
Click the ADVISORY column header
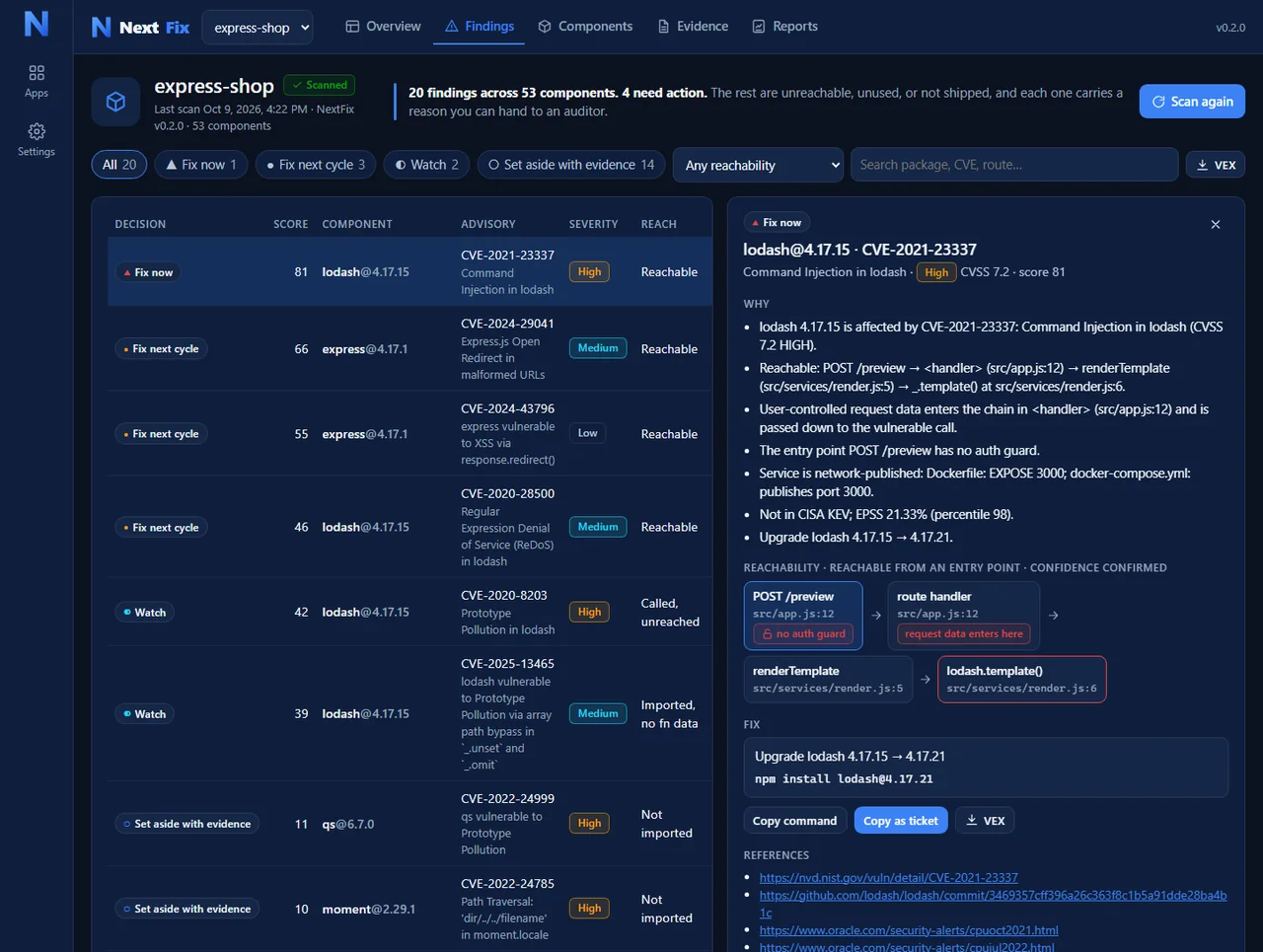(487, 224)
